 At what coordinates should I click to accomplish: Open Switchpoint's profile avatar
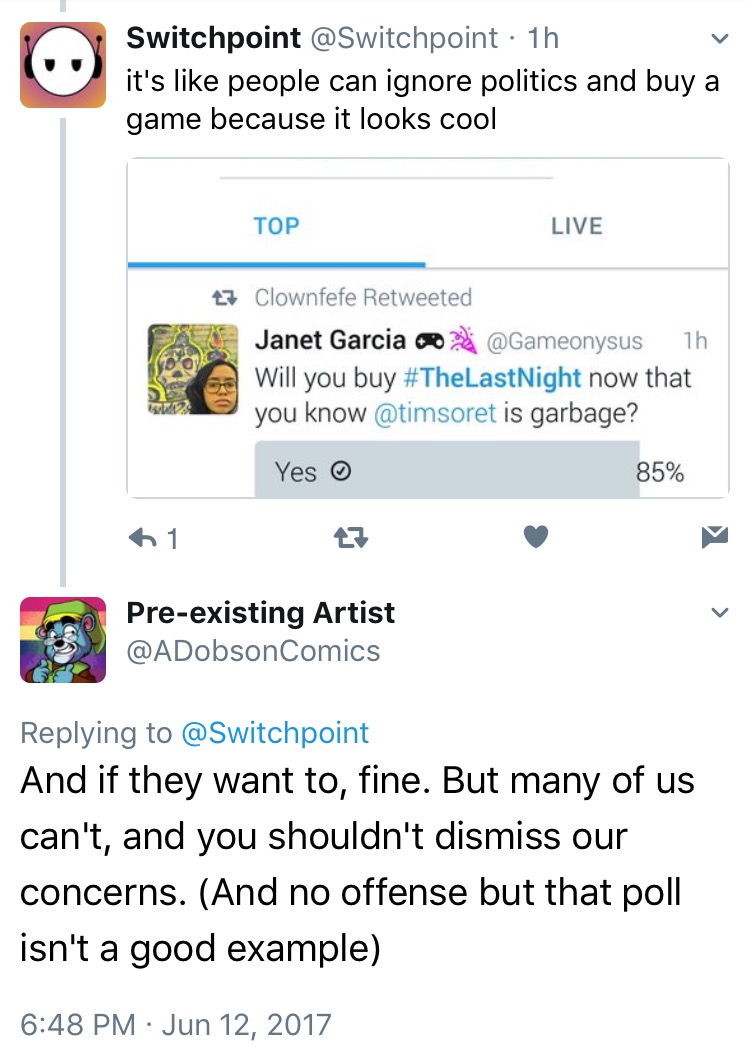[x=63, y=64]
